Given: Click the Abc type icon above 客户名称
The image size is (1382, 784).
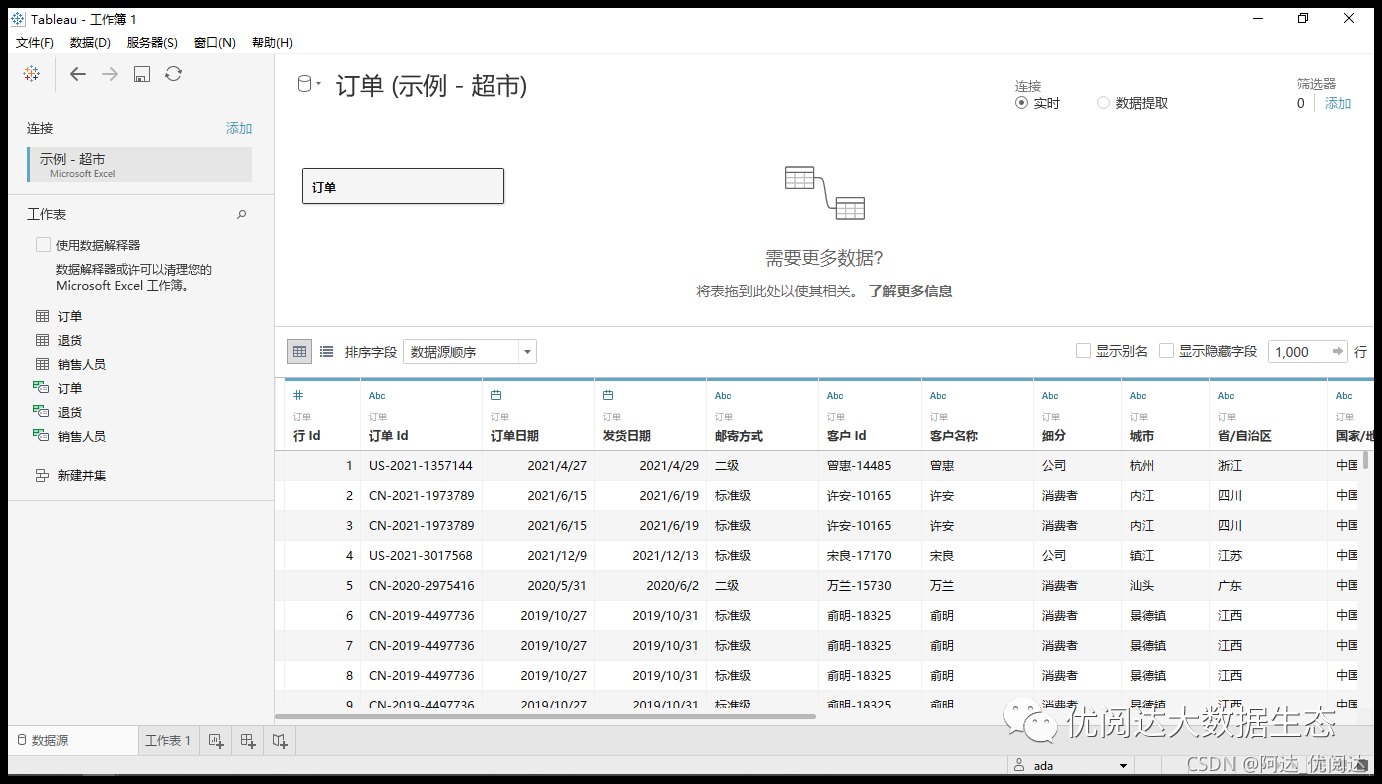Looking at the screenshot, I should click(x=938, y=396).
